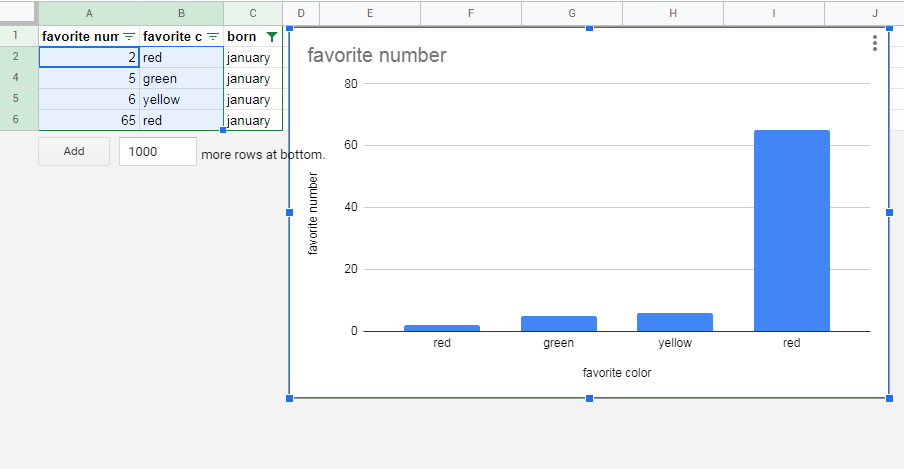
Task: Select the january cell in row 6
Action: pos(253,120)
